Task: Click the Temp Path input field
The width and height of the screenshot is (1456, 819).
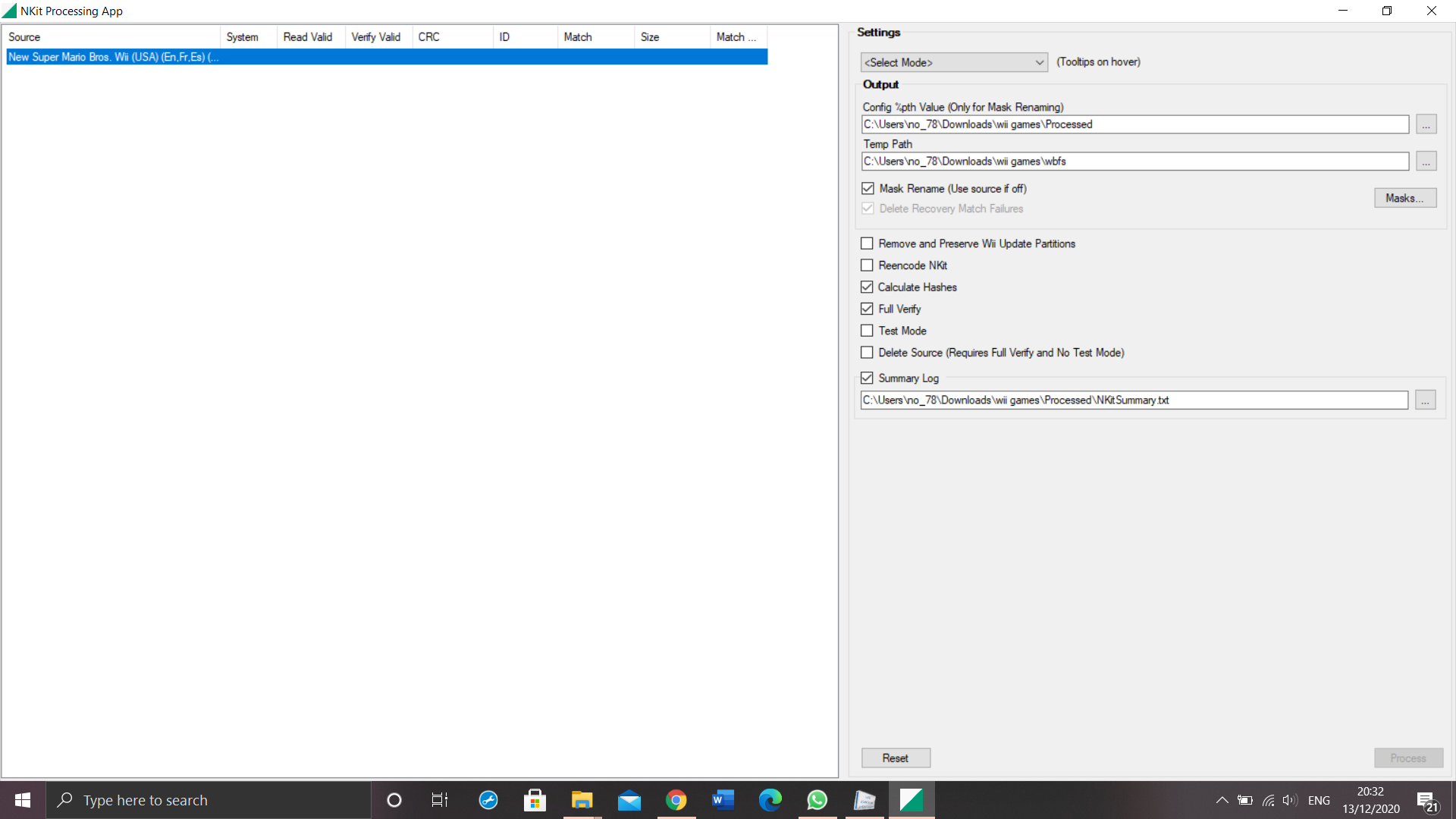Action: [1134, 162]
